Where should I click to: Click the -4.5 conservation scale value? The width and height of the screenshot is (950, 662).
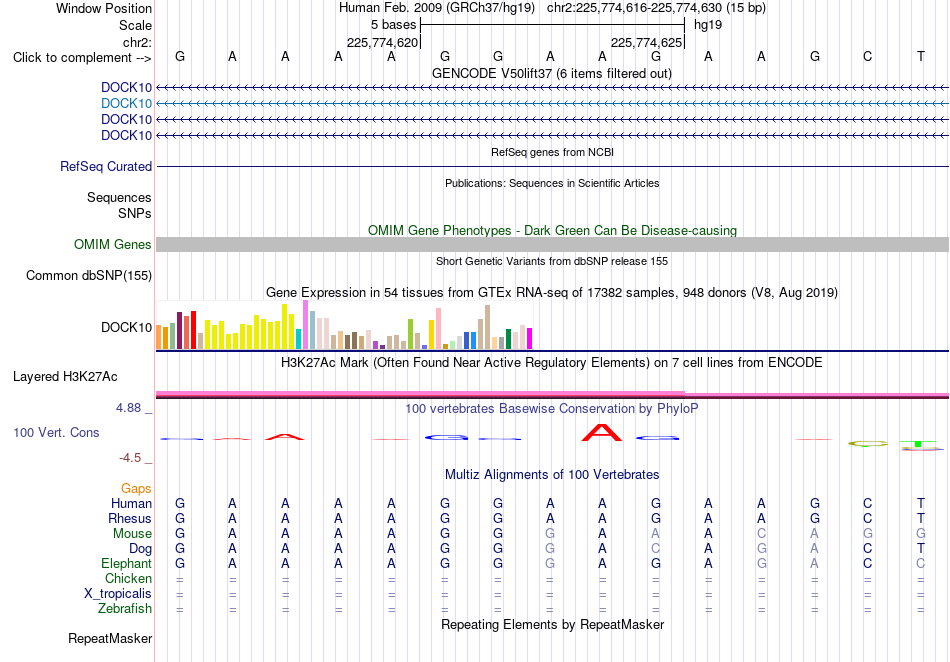130,458
